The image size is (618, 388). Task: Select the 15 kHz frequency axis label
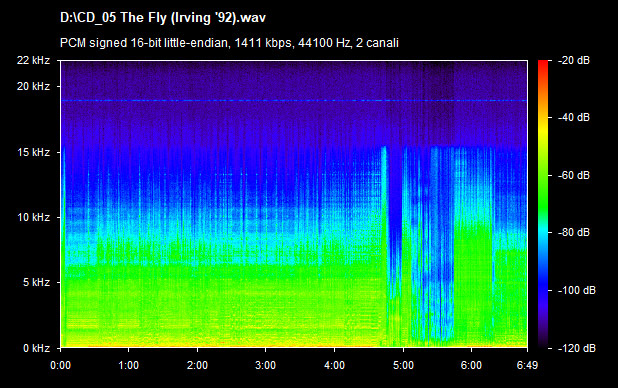[33, 152]
